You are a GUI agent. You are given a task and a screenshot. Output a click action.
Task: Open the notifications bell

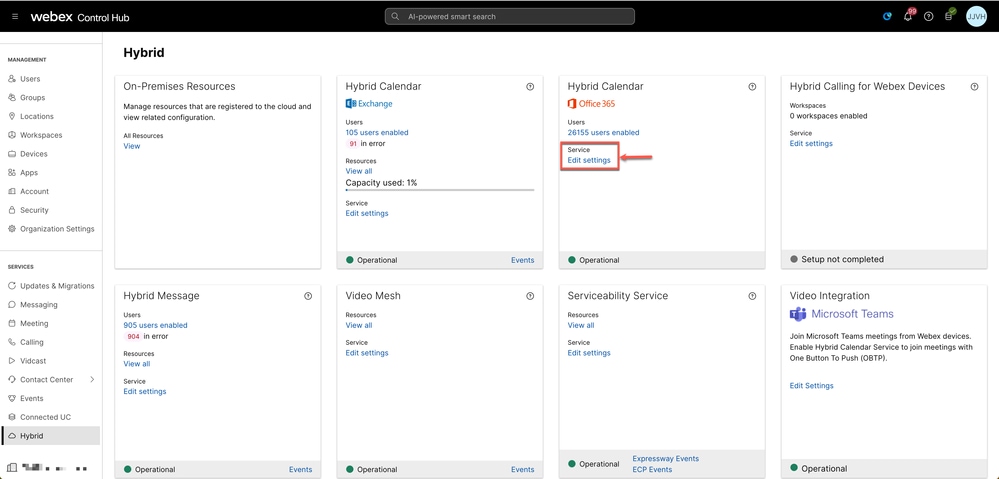[x=908, y=17]
